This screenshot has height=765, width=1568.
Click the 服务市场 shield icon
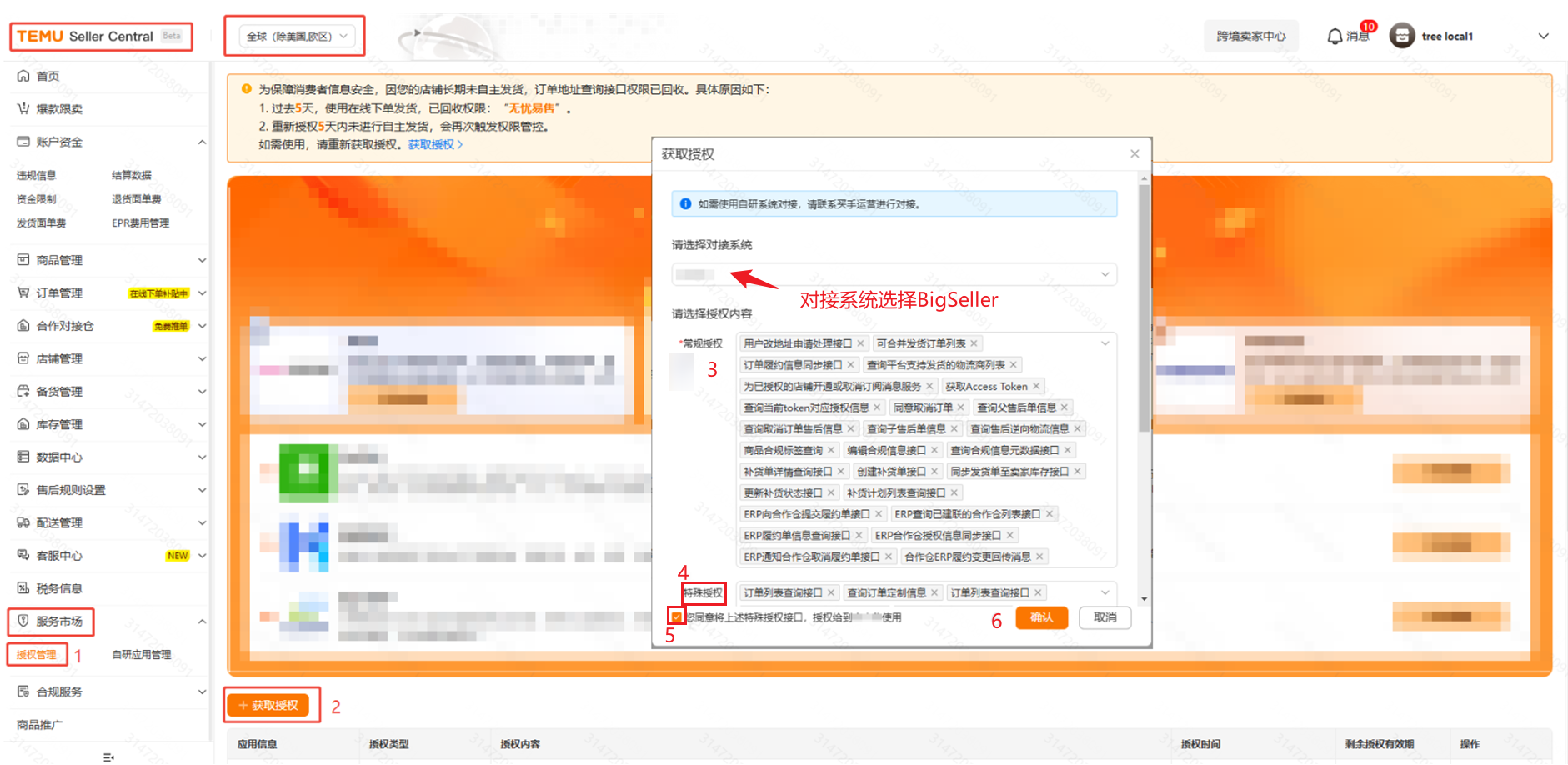(23, 621)
